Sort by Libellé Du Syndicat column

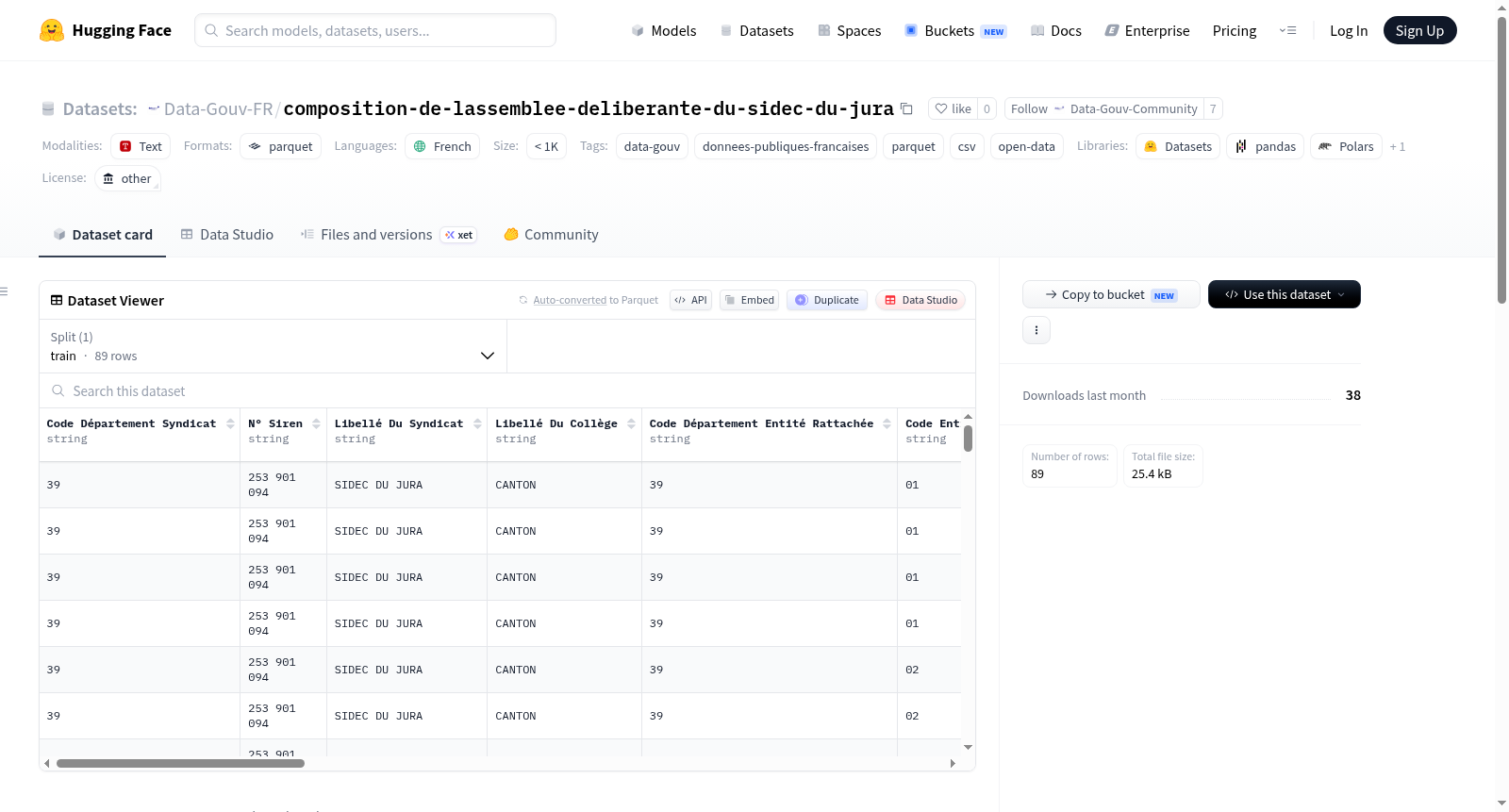click(x=477, y=424)
